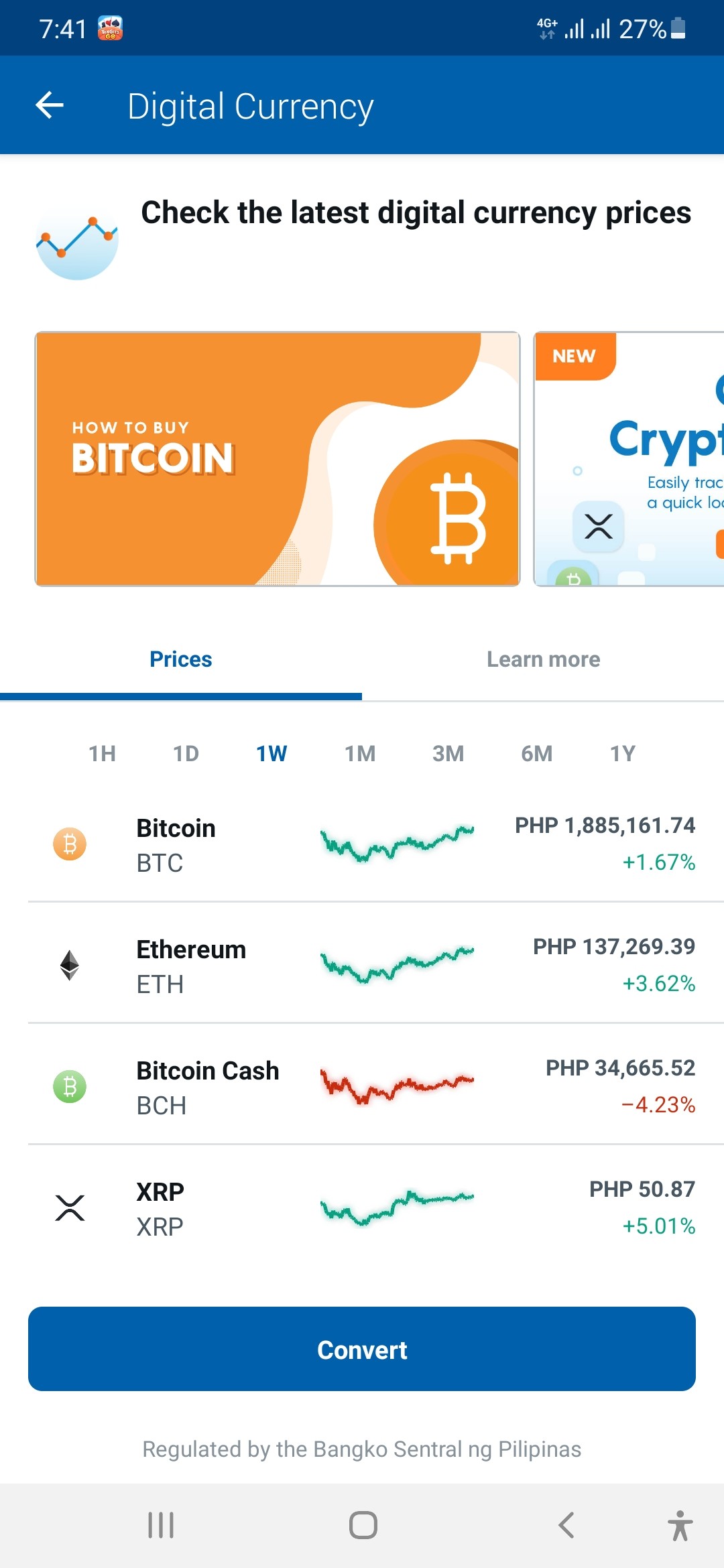Tap the Convert button
The image size is (724, 1568).
362,1349
